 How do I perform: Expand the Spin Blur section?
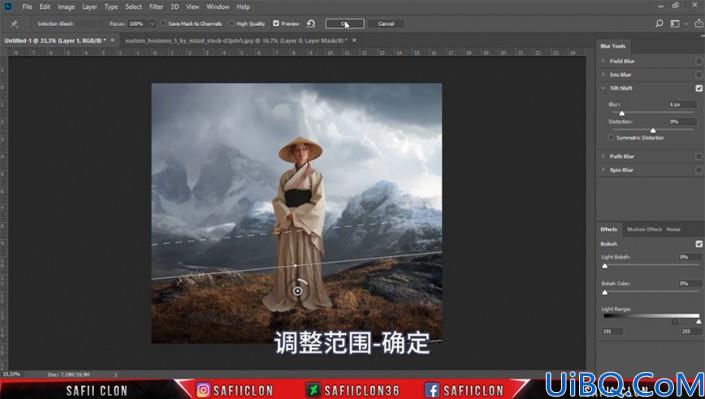coord(603,170)
